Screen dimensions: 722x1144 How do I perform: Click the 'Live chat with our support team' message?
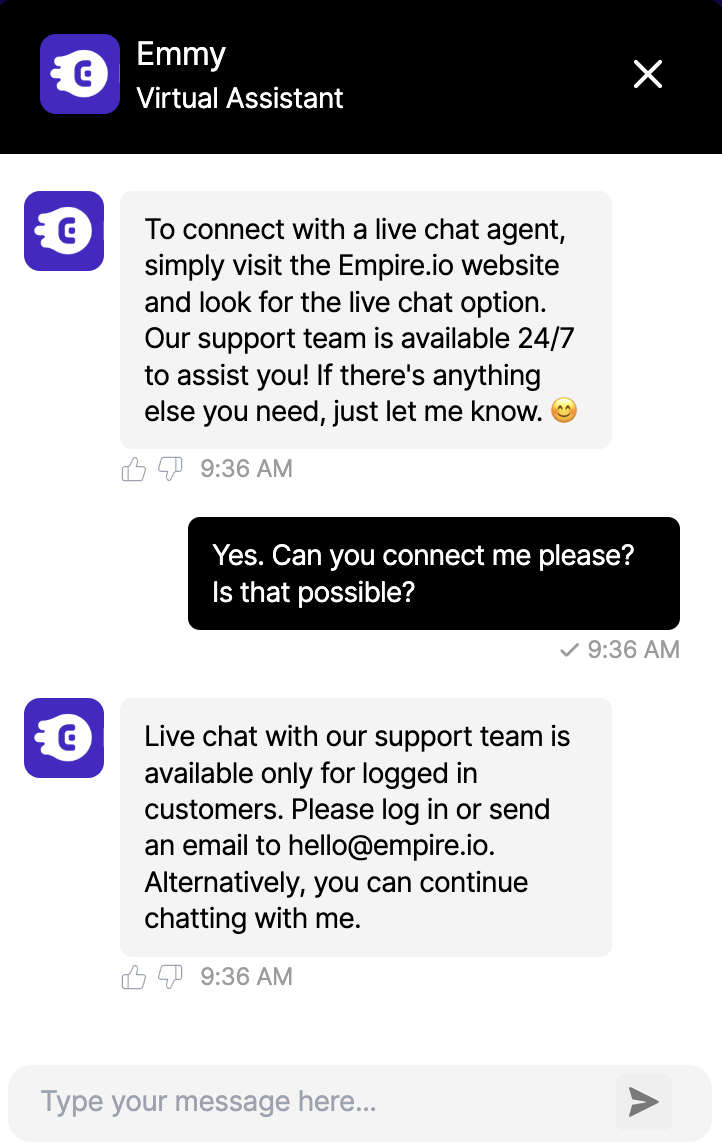pos(365,827)
